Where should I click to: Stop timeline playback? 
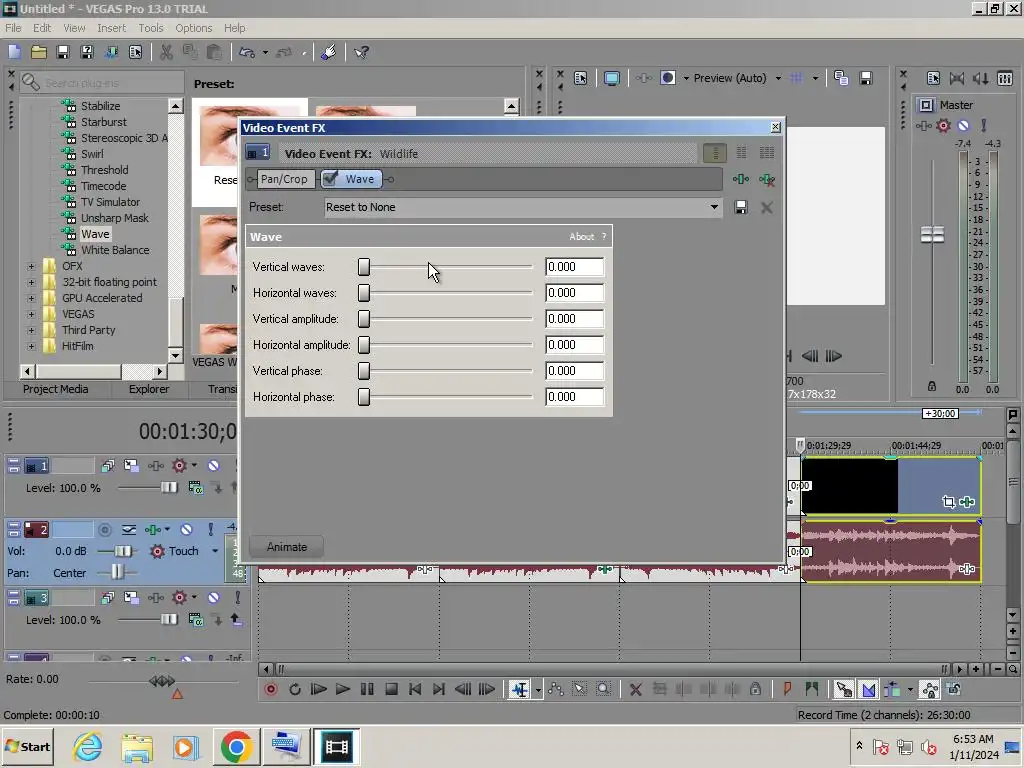(391, 689)
